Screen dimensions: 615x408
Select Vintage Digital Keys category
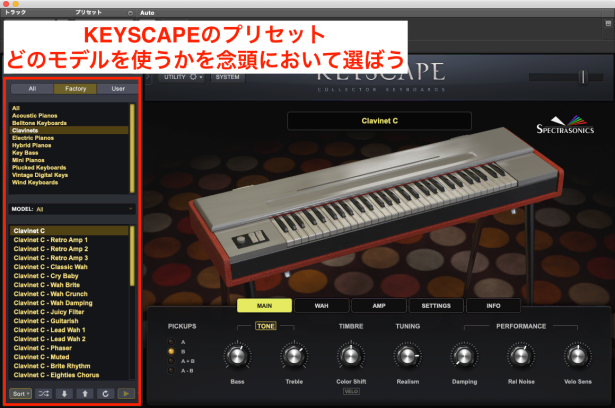coord(69,175)
